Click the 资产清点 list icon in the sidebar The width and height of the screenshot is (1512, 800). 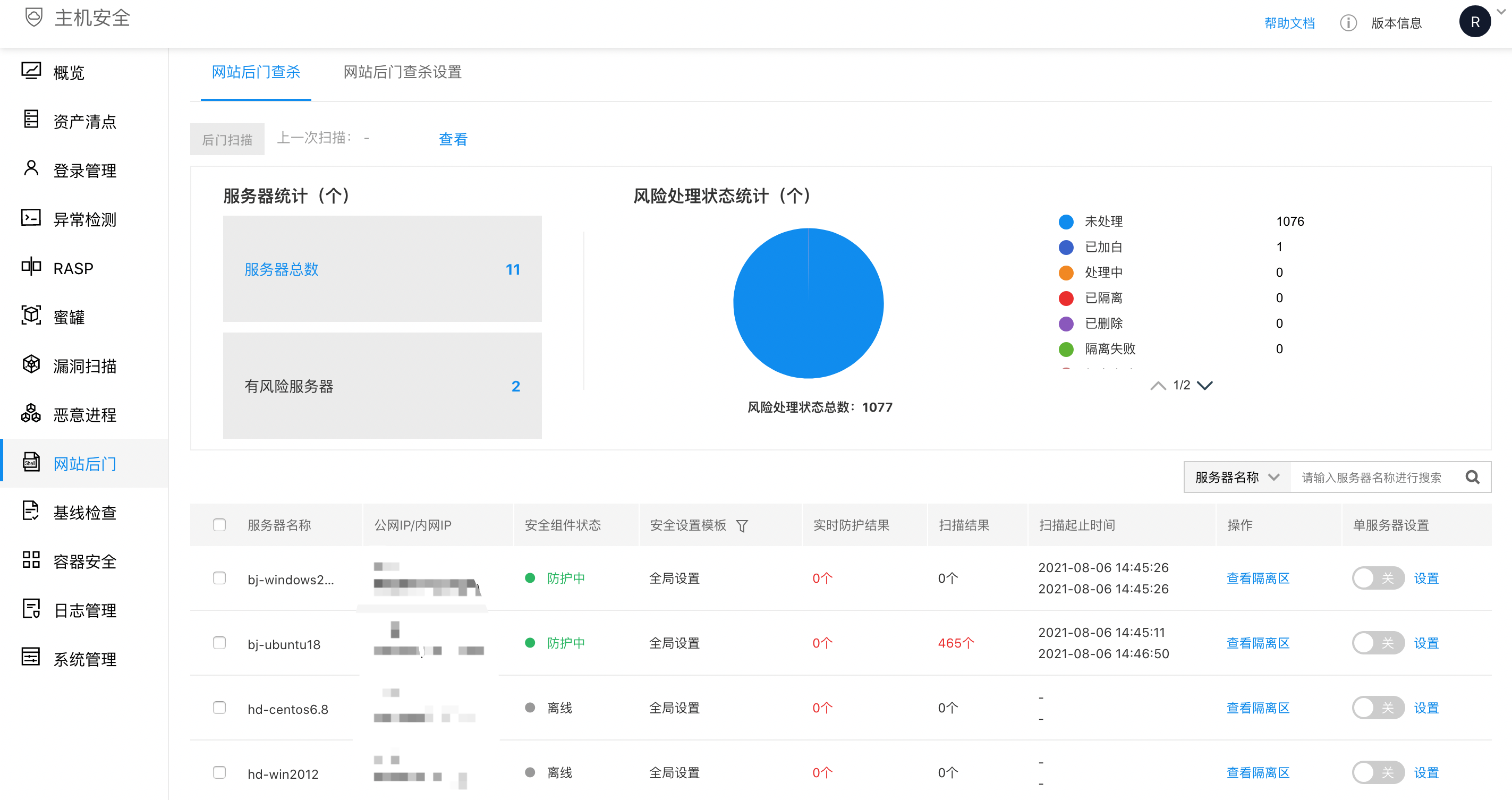click(x=31, y=120)
